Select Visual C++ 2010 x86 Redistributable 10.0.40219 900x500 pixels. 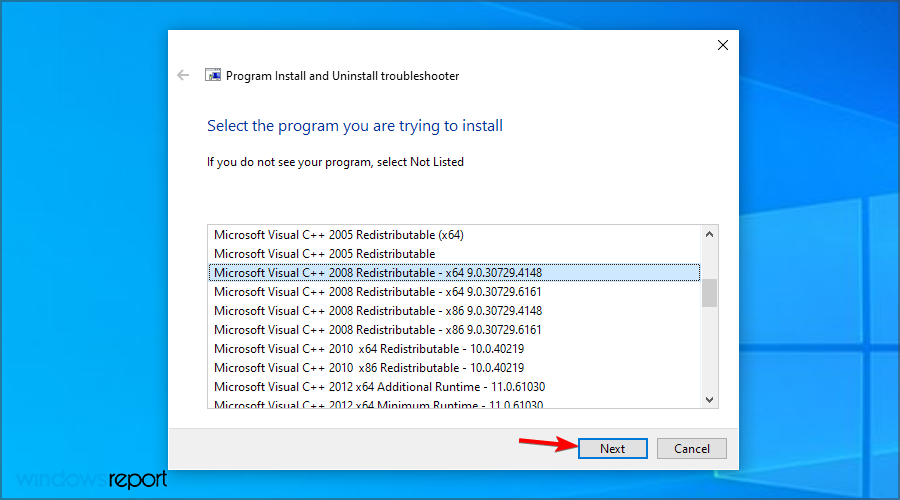(x=454, y=367)
